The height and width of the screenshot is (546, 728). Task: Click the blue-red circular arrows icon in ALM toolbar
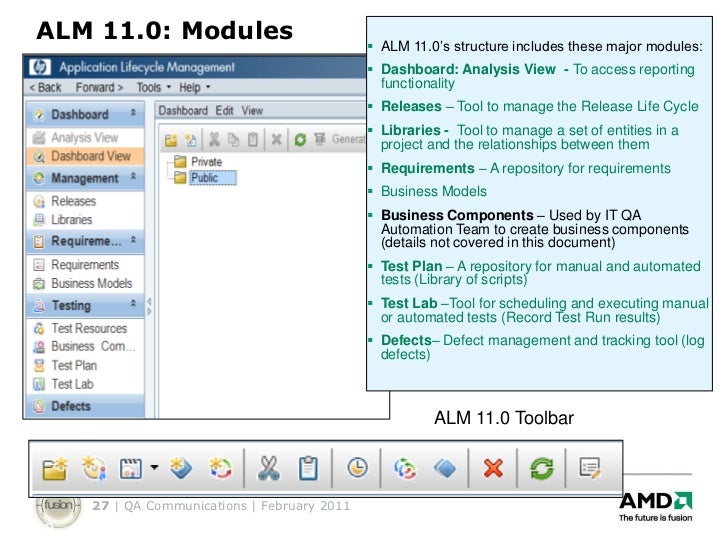point(405,468)
